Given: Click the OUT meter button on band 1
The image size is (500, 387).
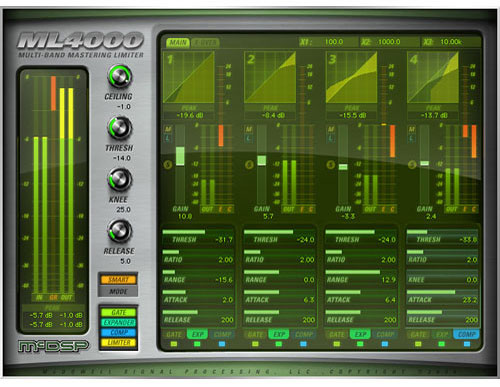Looking at the screenshot, I should (207, 209).
